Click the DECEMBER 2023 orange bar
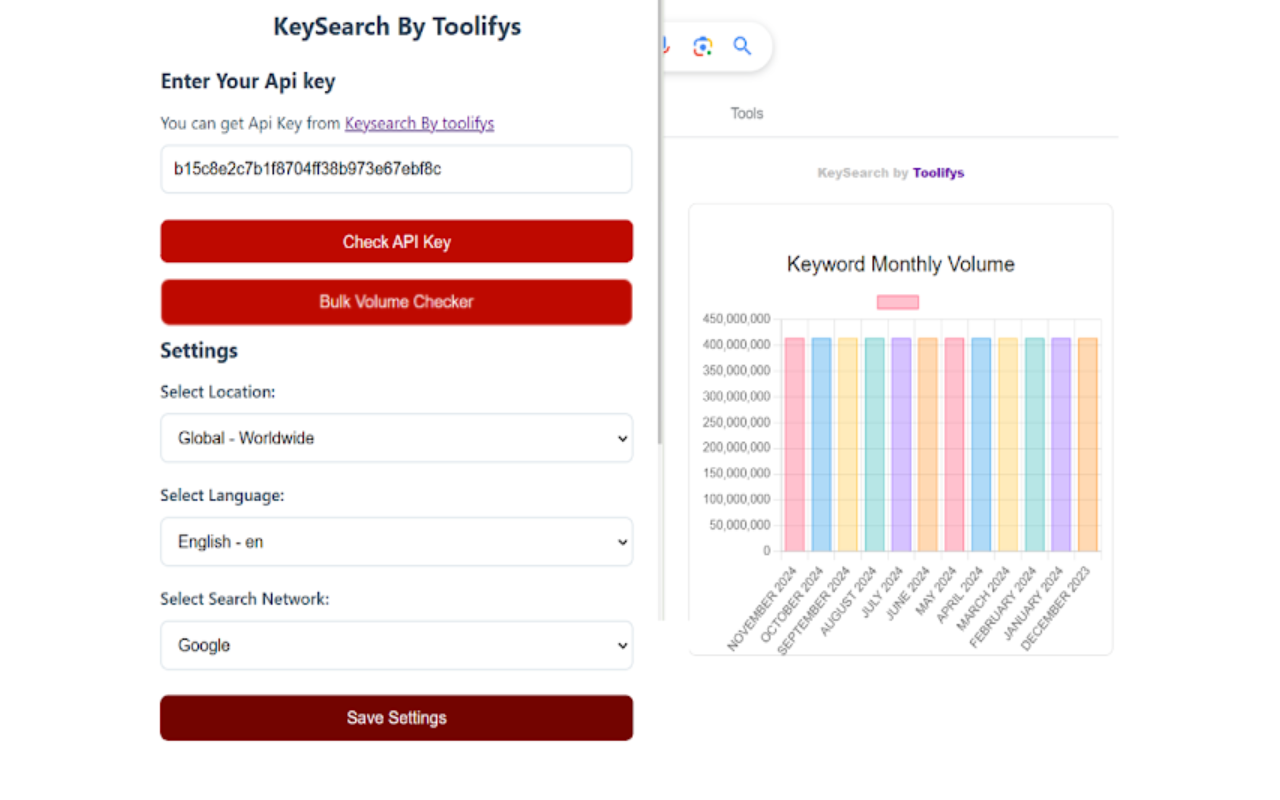 tap(1087, 445)
